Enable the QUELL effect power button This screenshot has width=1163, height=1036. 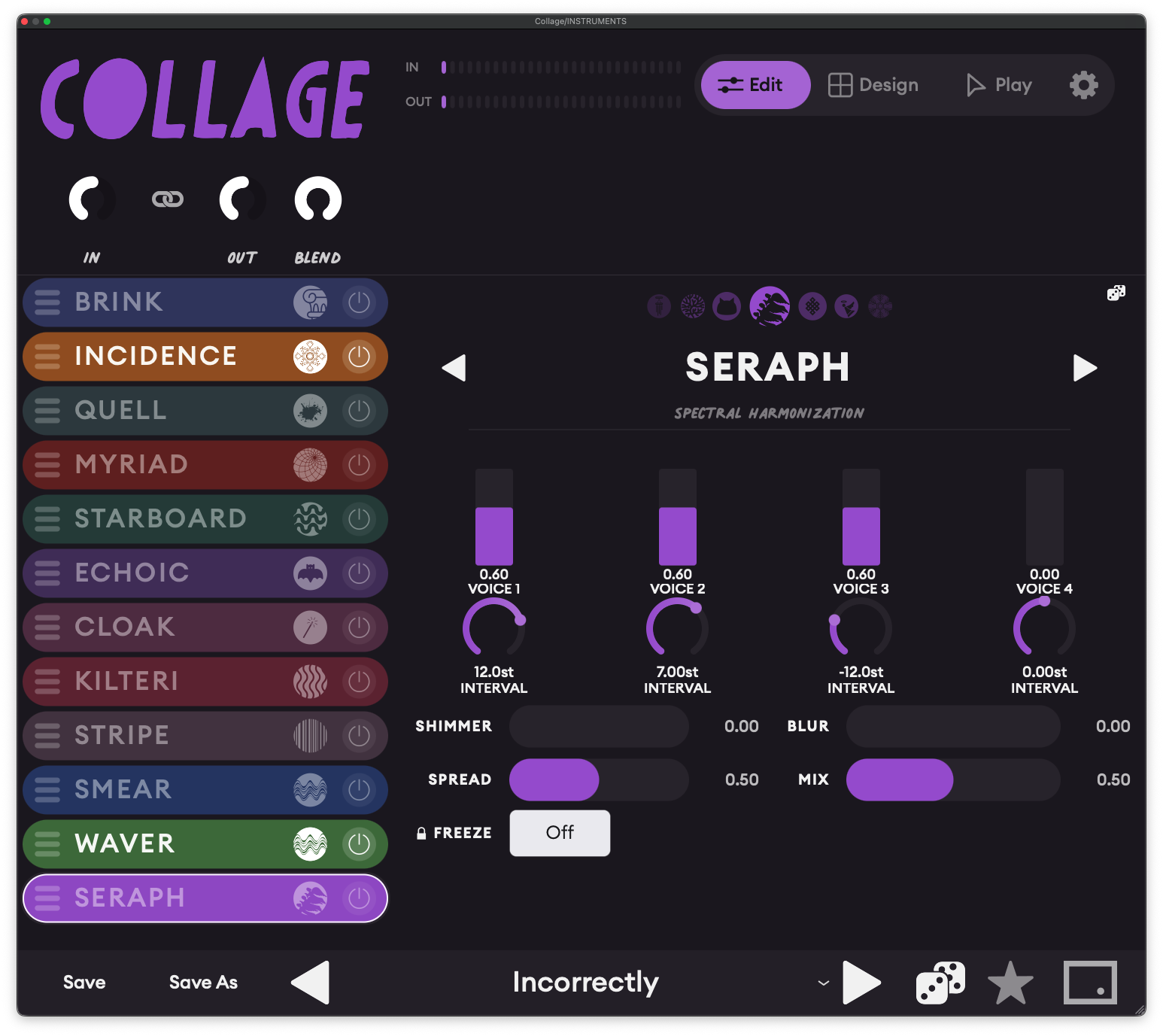click(360, 411)
